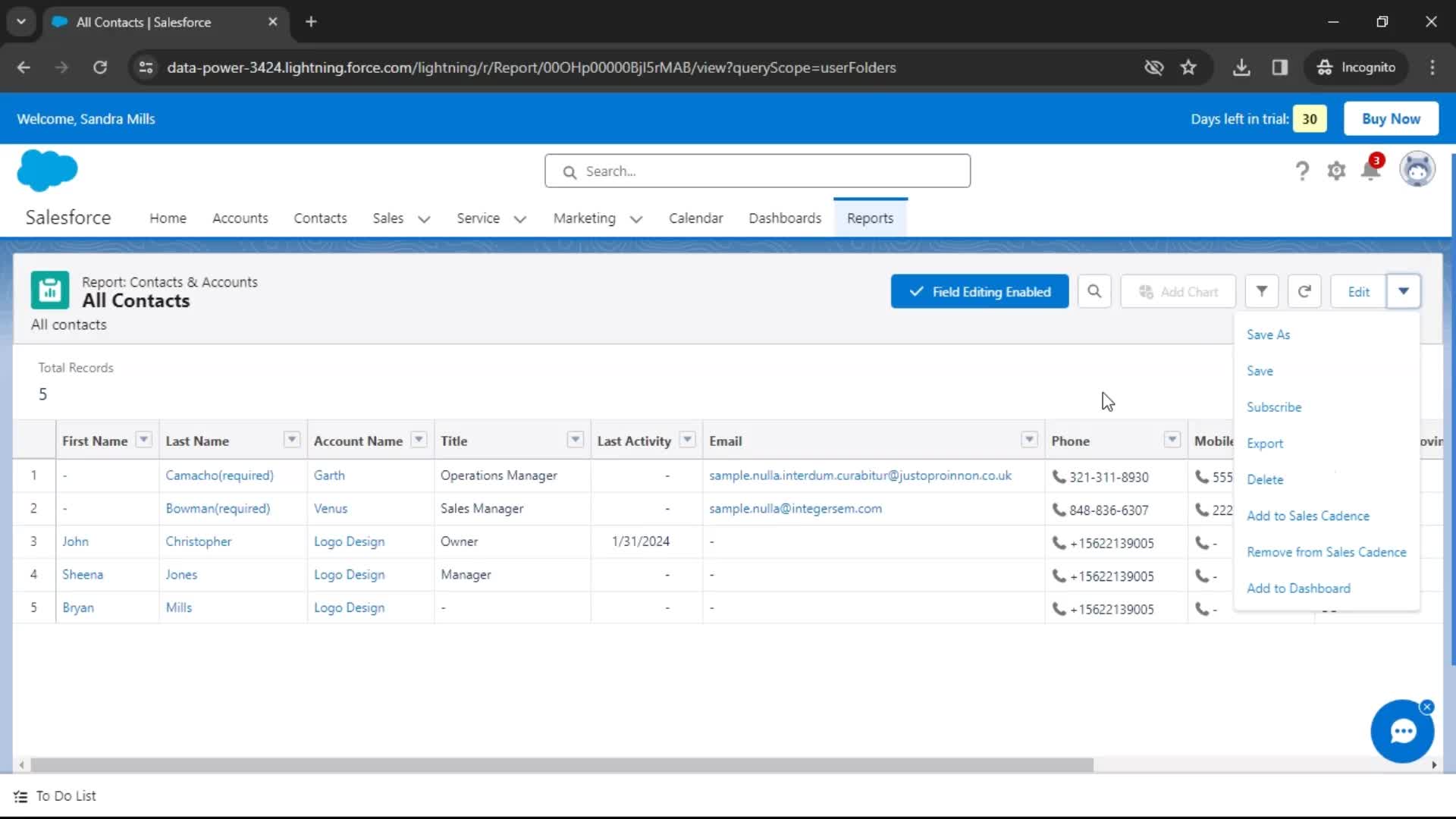Open the Sheena first name link
Screen dimensions: 1456x819
(83, 575)
